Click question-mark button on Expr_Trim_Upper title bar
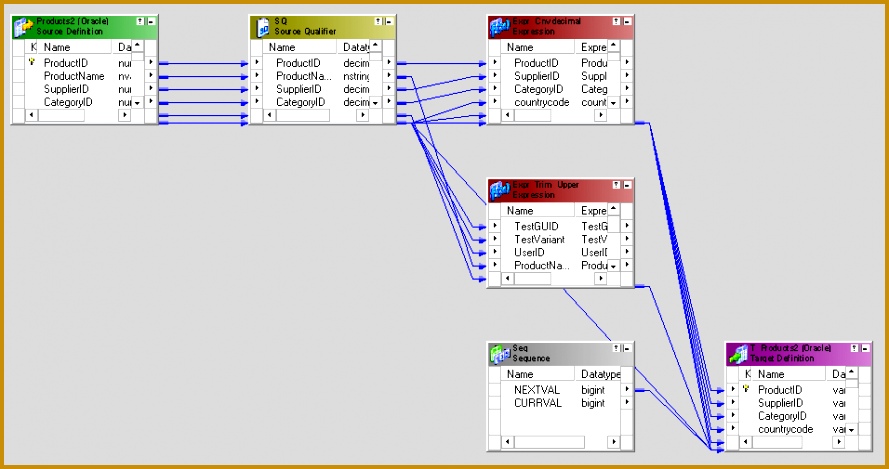The image size is (889, 469). (617, 184)
